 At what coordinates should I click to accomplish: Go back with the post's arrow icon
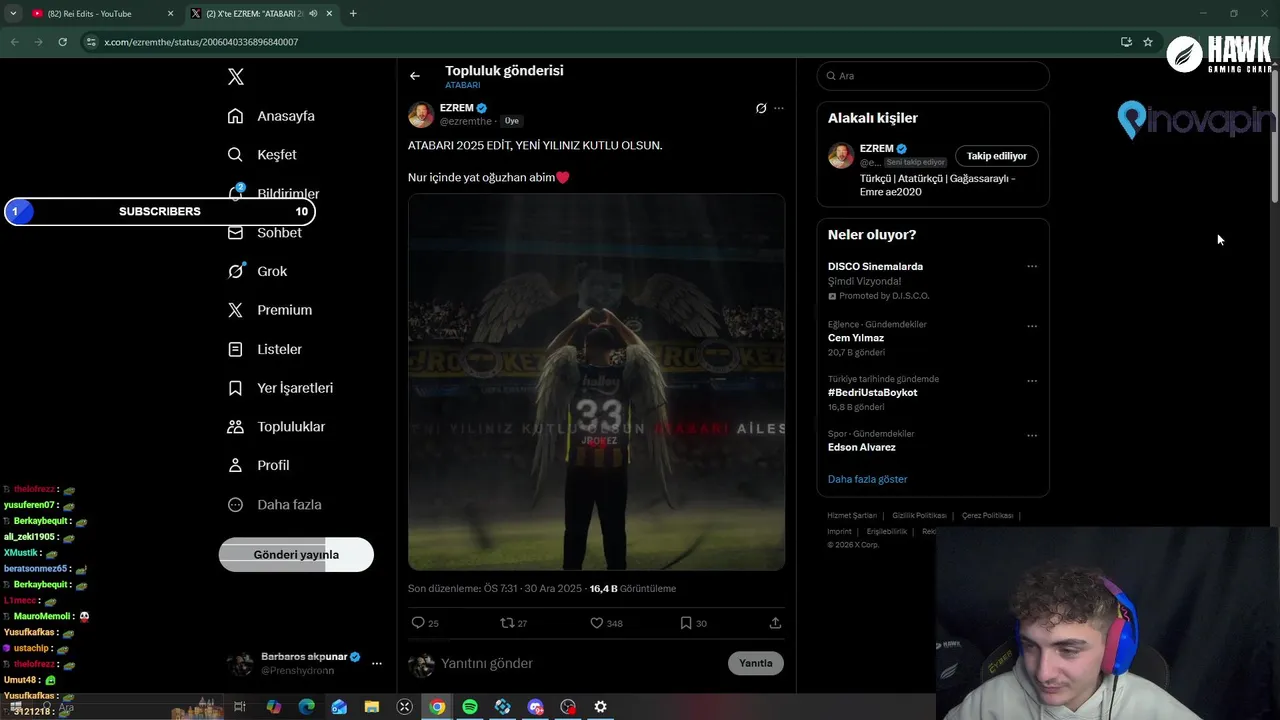[415, 76]
